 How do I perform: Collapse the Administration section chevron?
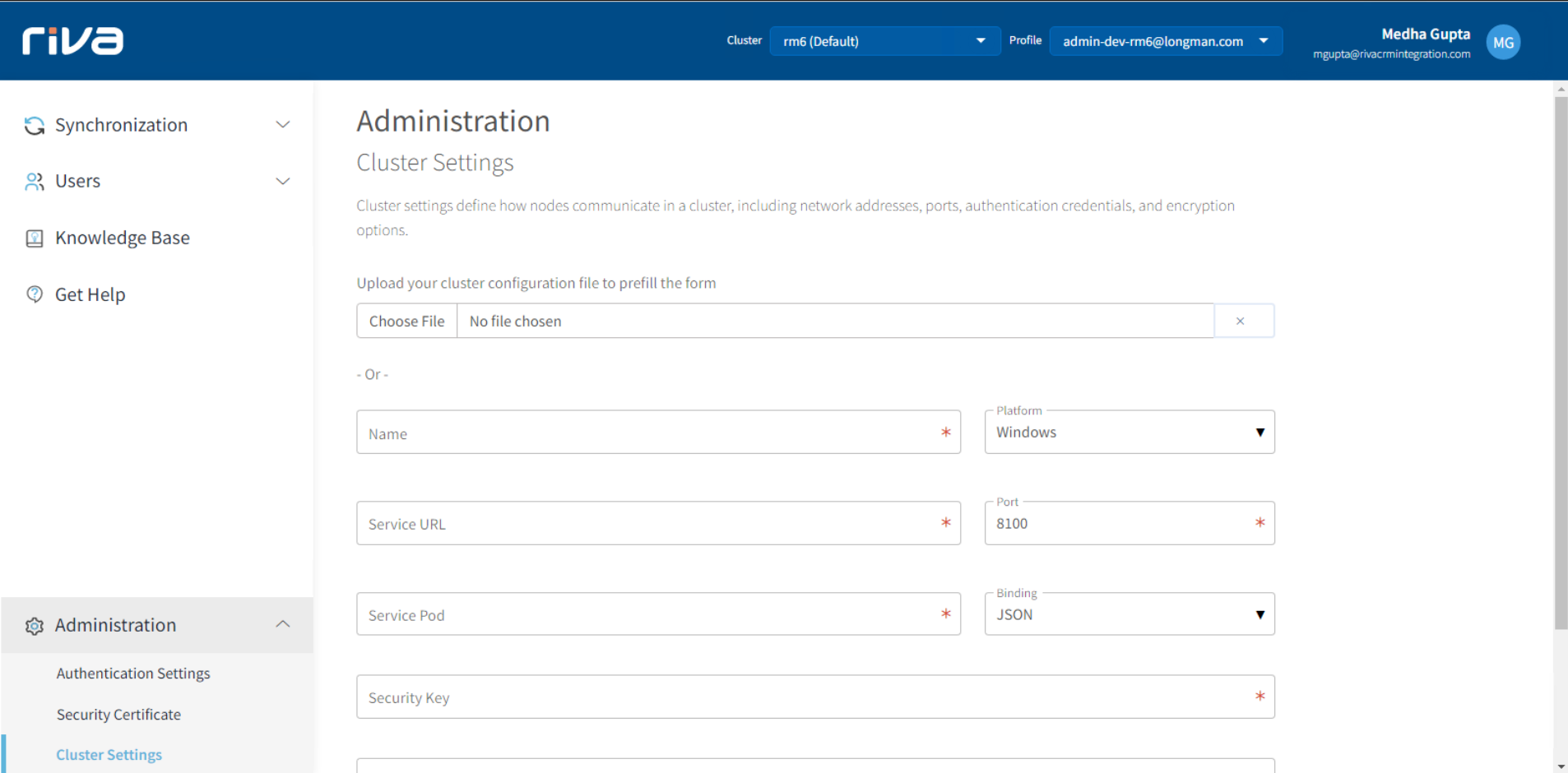coord(282,624)
